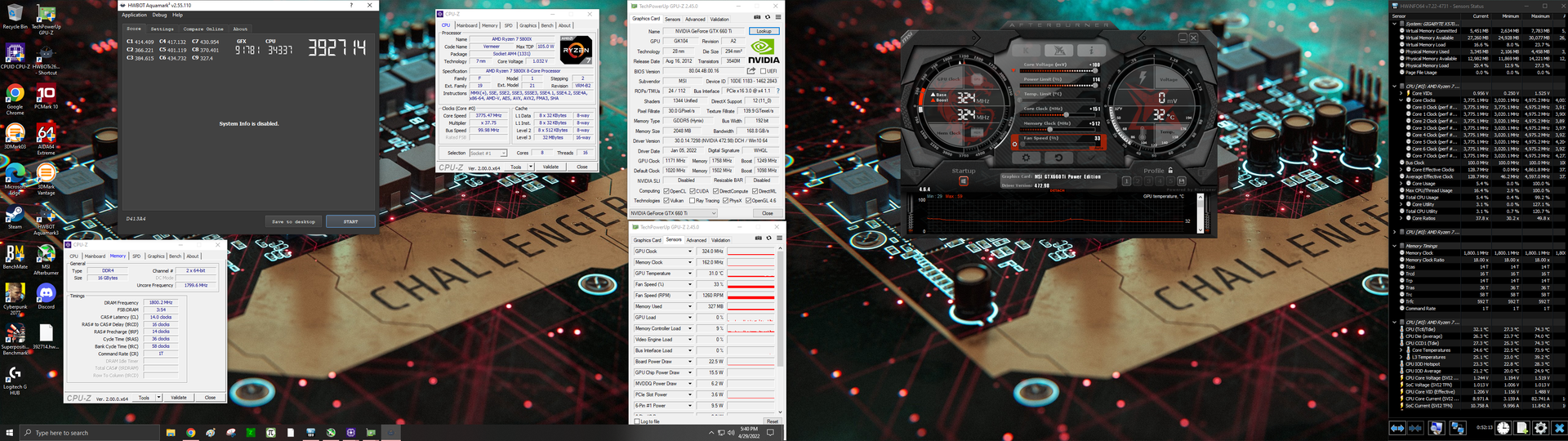Open MSI Afterburner desktop shortcut
This screenshot has height=441, width=1568.
[46, 260]
